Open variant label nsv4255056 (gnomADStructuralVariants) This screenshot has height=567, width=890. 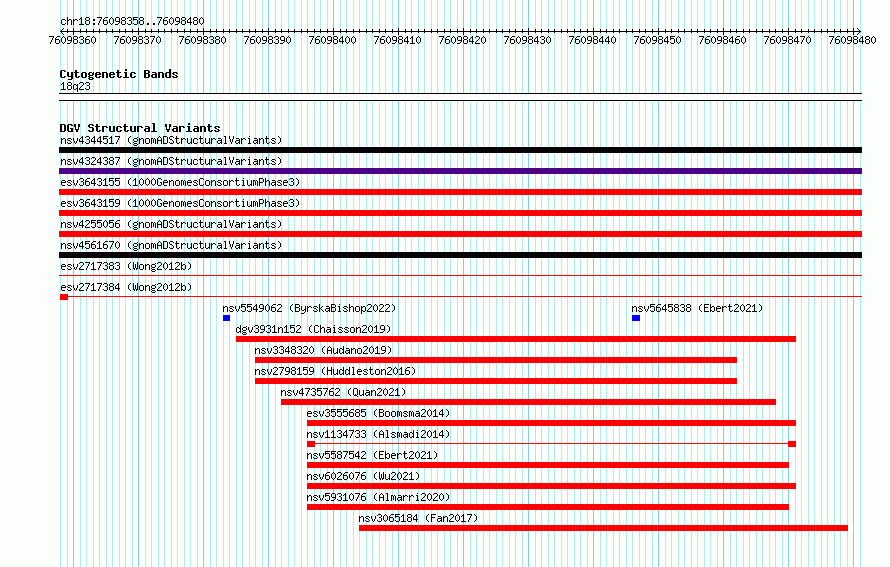(171, 224)
